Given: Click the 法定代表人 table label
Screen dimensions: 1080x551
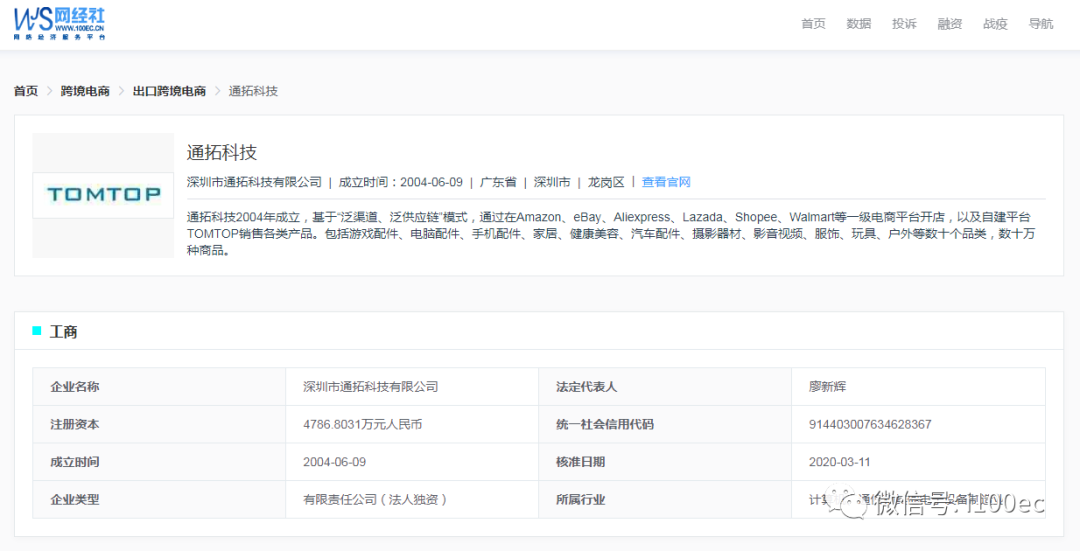Looking at the screenshot, I should coord(586,386).
